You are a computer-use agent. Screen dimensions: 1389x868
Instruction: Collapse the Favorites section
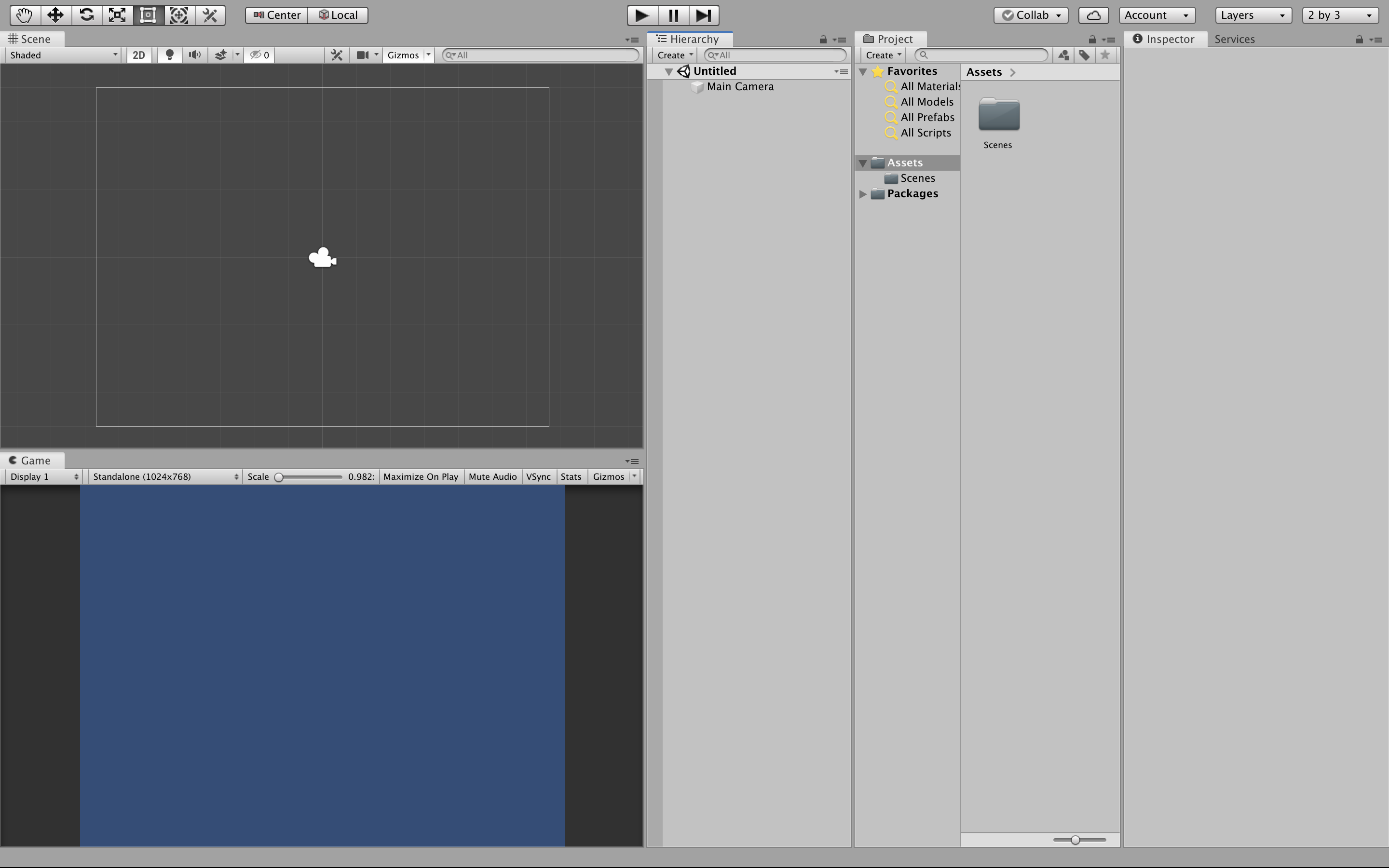[863, 72]
